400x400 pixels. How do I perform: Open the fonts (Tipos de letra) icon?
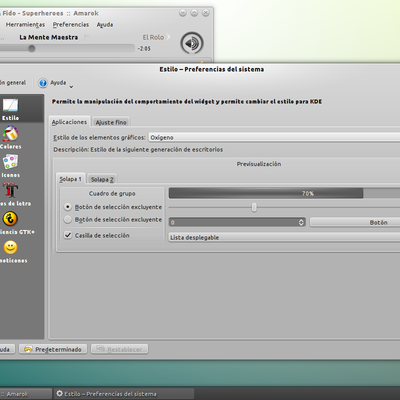click(10, 190)
